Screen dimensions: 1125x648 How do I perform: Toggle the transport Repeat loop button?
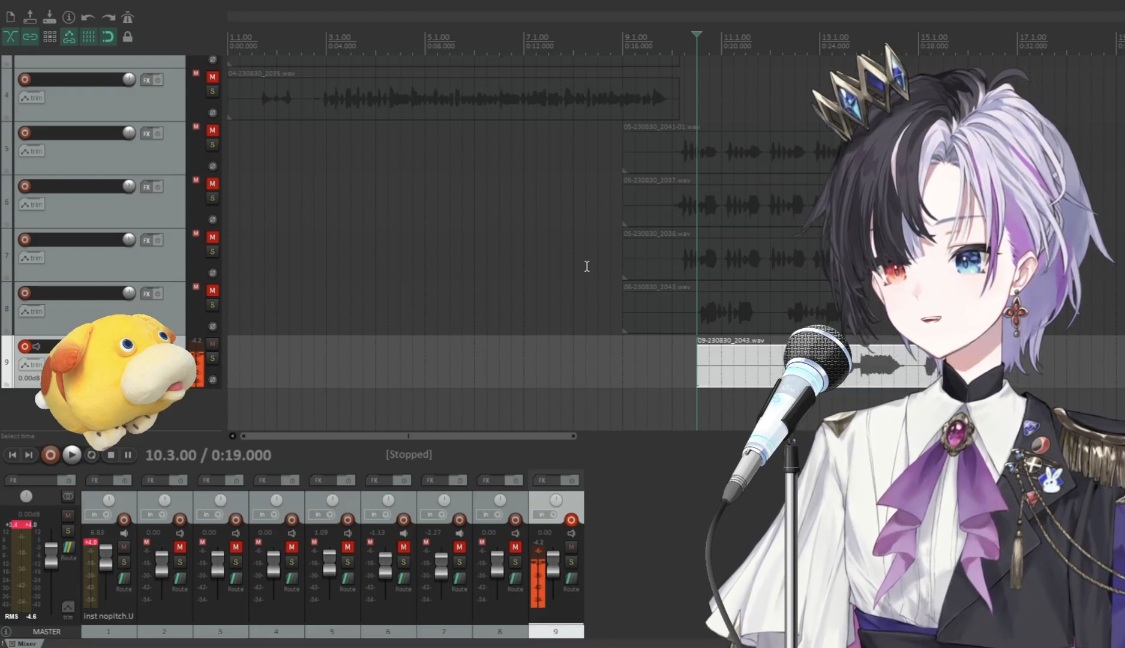coord(91,455)
